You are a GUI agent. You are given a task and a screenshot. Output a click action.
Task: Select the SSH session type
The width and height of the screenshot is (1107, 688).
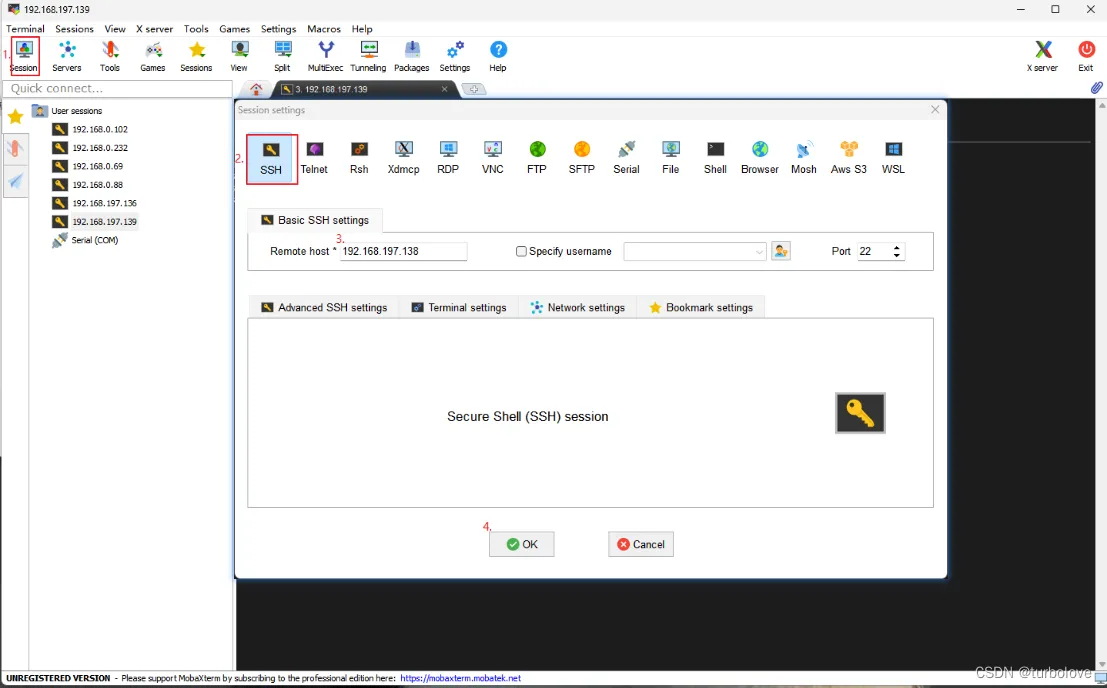click(271, 159)
